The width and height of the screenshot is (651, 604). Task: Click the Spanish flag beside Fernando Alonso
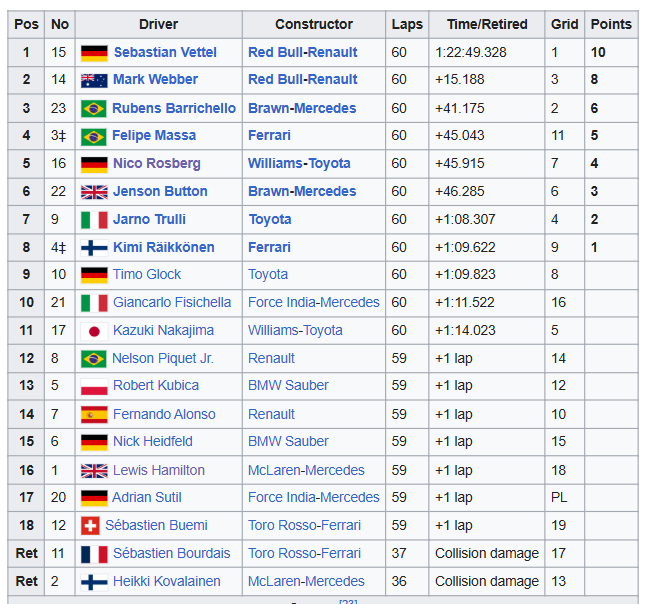click(94, 414)
